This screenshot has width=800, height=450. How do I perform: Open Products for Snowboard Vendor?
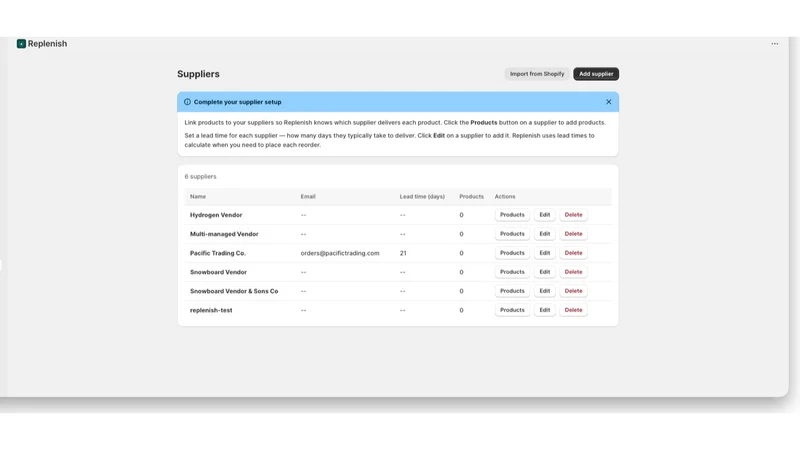512,272
